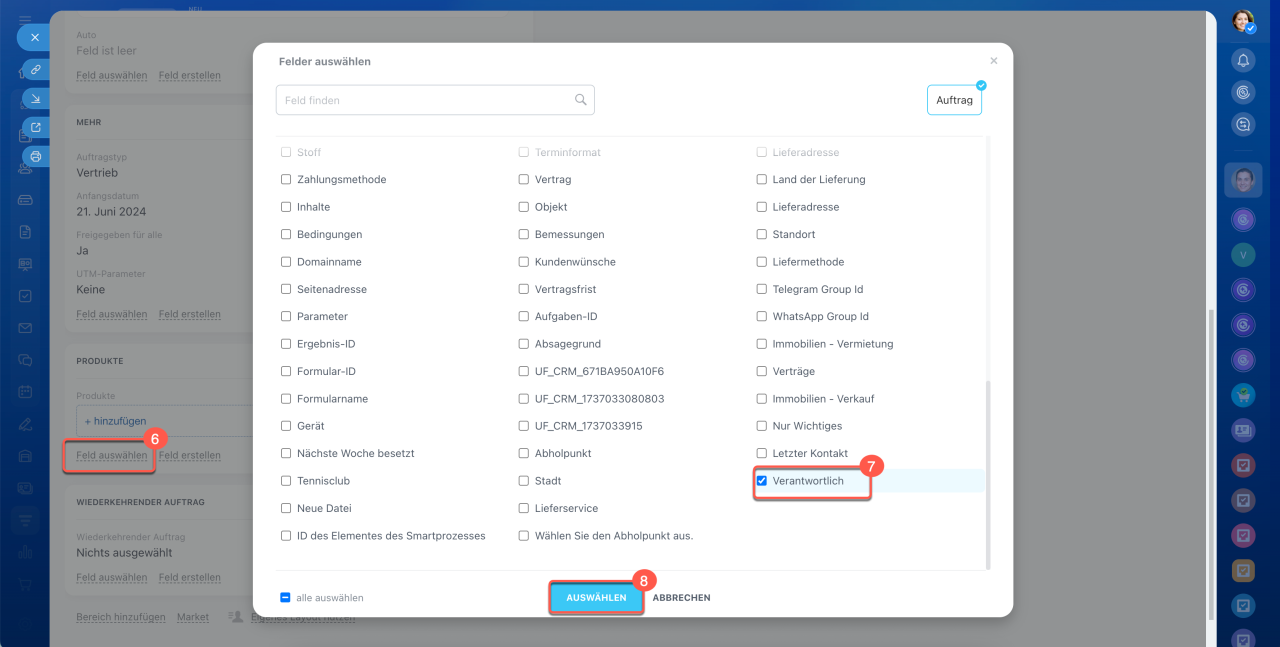Click the dialog's vertical scrollbar
This screenshot has width=1280, height=647.
point(988,473)
